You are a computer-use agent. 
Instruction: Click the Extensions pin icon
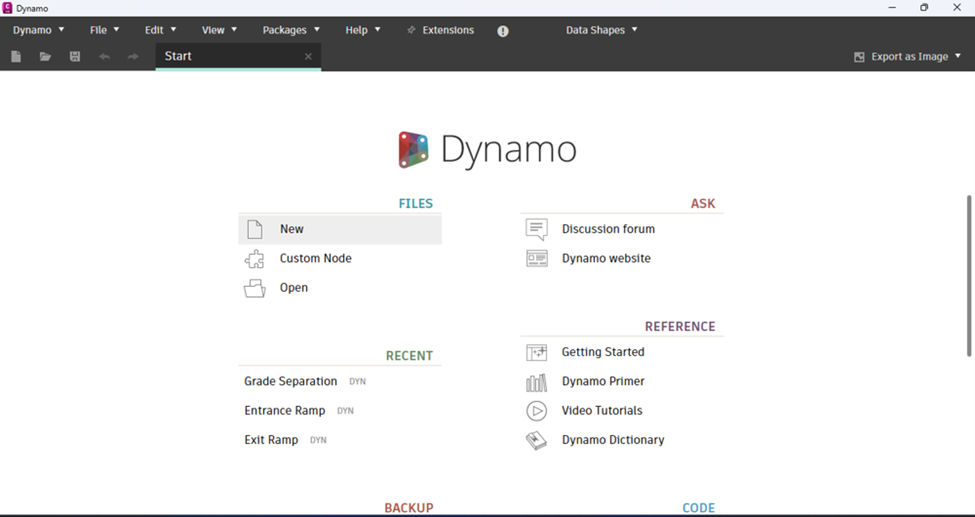(411, 30)
